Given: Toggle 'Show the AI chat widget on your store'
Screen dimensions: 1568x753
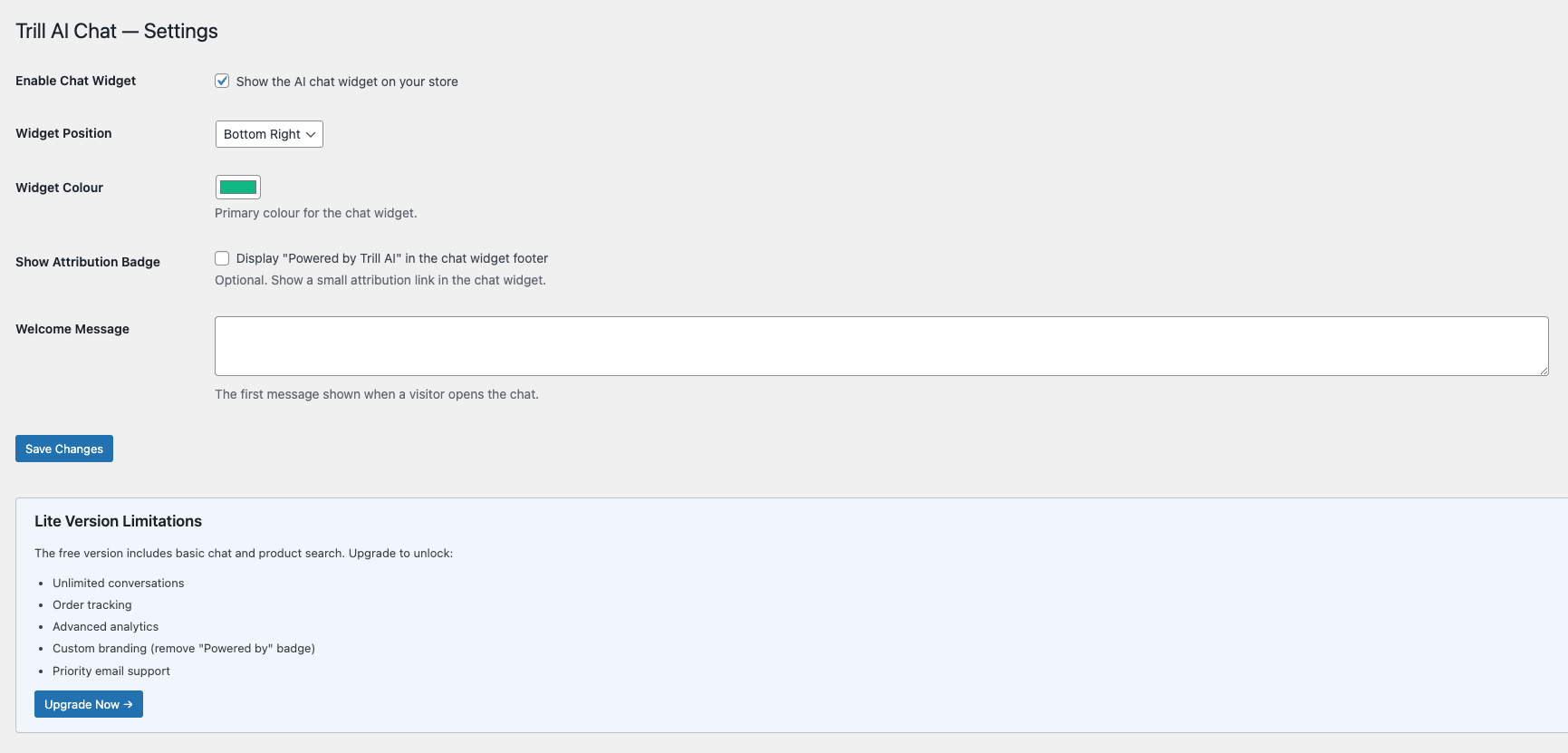Looking at the screenshot, I should point(222,81).
